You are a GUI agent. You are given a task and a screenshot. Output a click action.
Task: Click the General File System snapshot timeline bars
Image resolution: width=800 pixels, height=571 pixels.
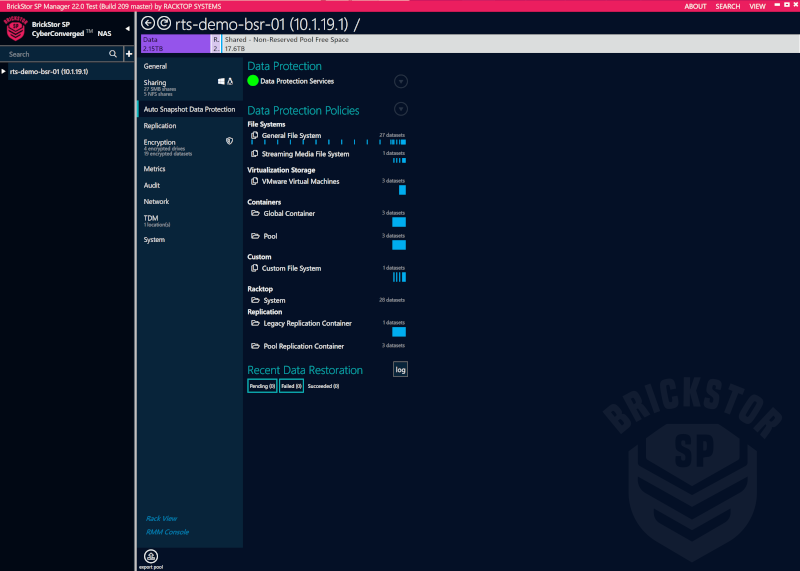click(x=328, y=142)
